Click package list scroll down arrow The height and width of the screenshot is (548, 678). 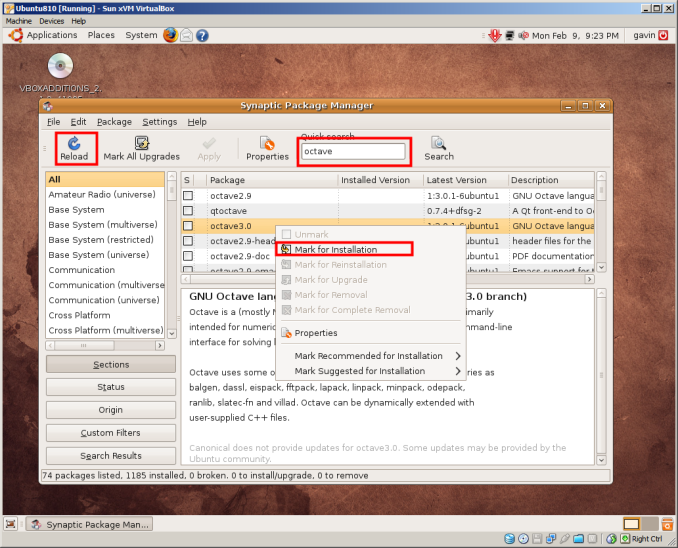point(601,267)
